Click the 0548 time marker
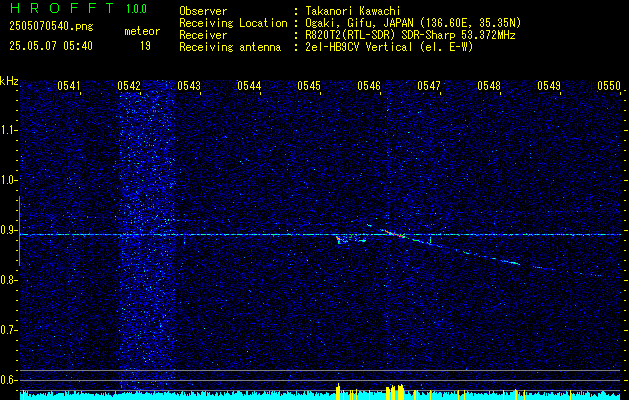629x400 pixels. pos(489,86)
